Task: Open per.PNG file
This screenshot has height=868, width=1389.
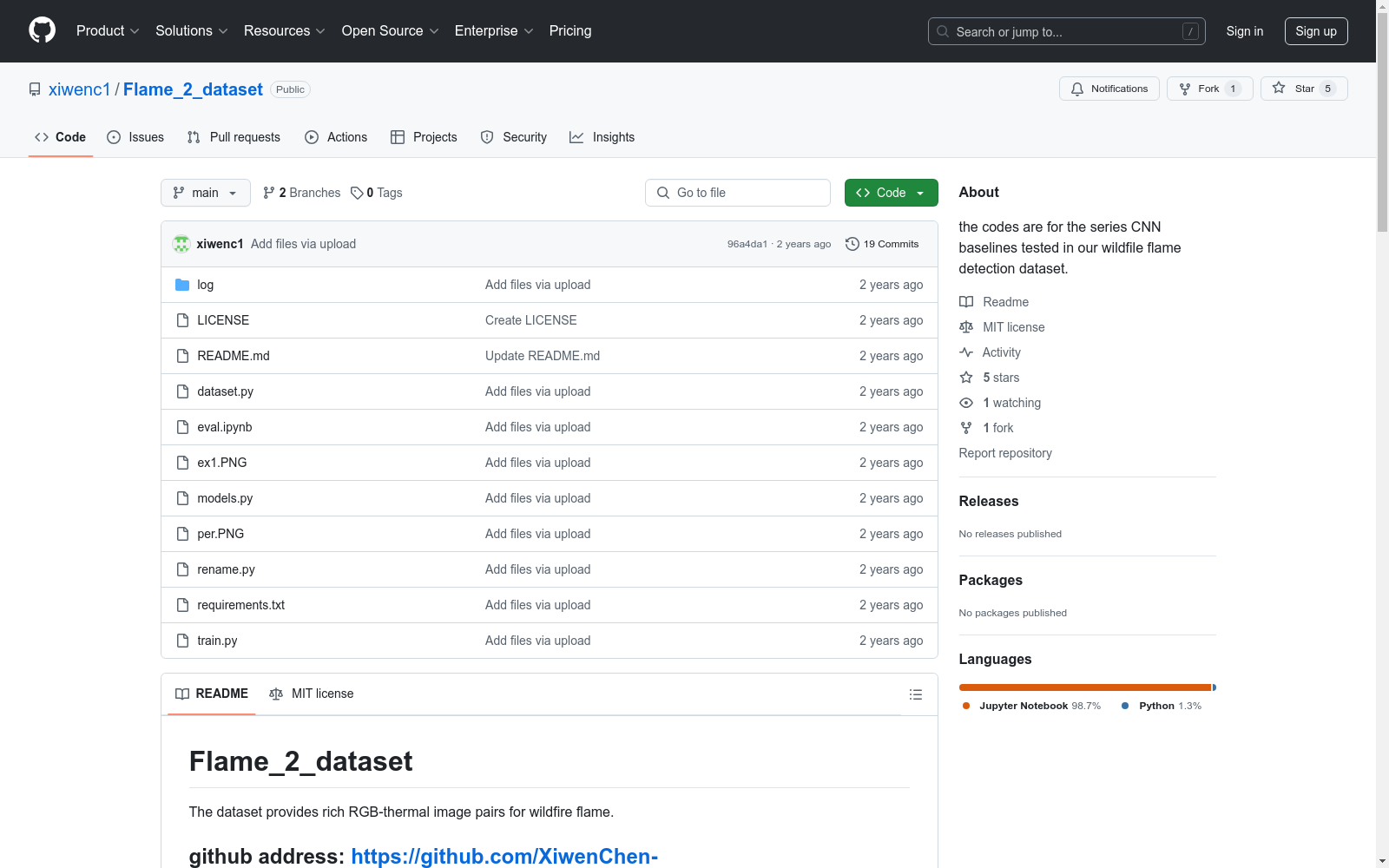Action: tap(221, 534)
